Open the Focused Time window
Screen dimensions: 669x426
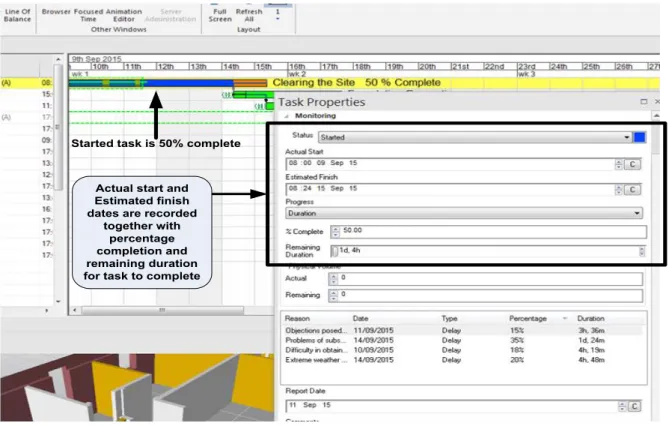[x=88, y=15]
